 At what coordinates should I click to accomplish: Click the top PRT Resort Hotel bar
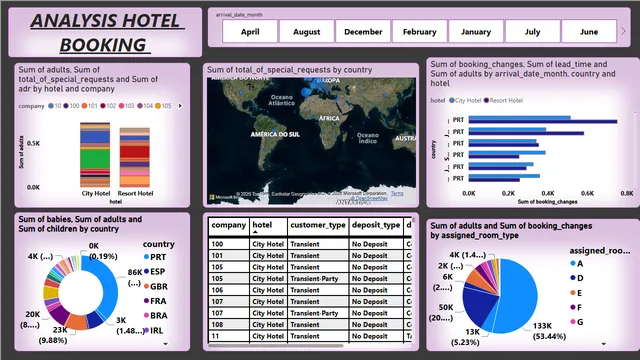tap(543, 122)
